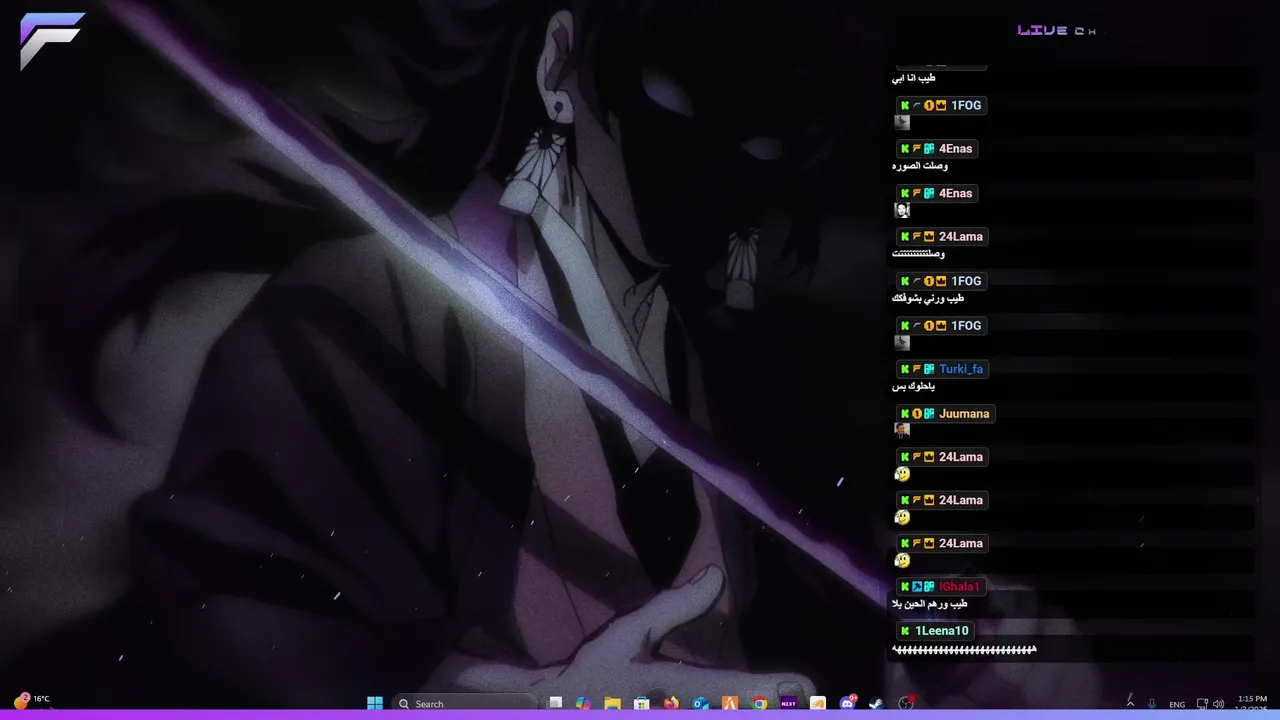
Task: Select the 1Leena10 username in chat
Action: tap(941, 631)
